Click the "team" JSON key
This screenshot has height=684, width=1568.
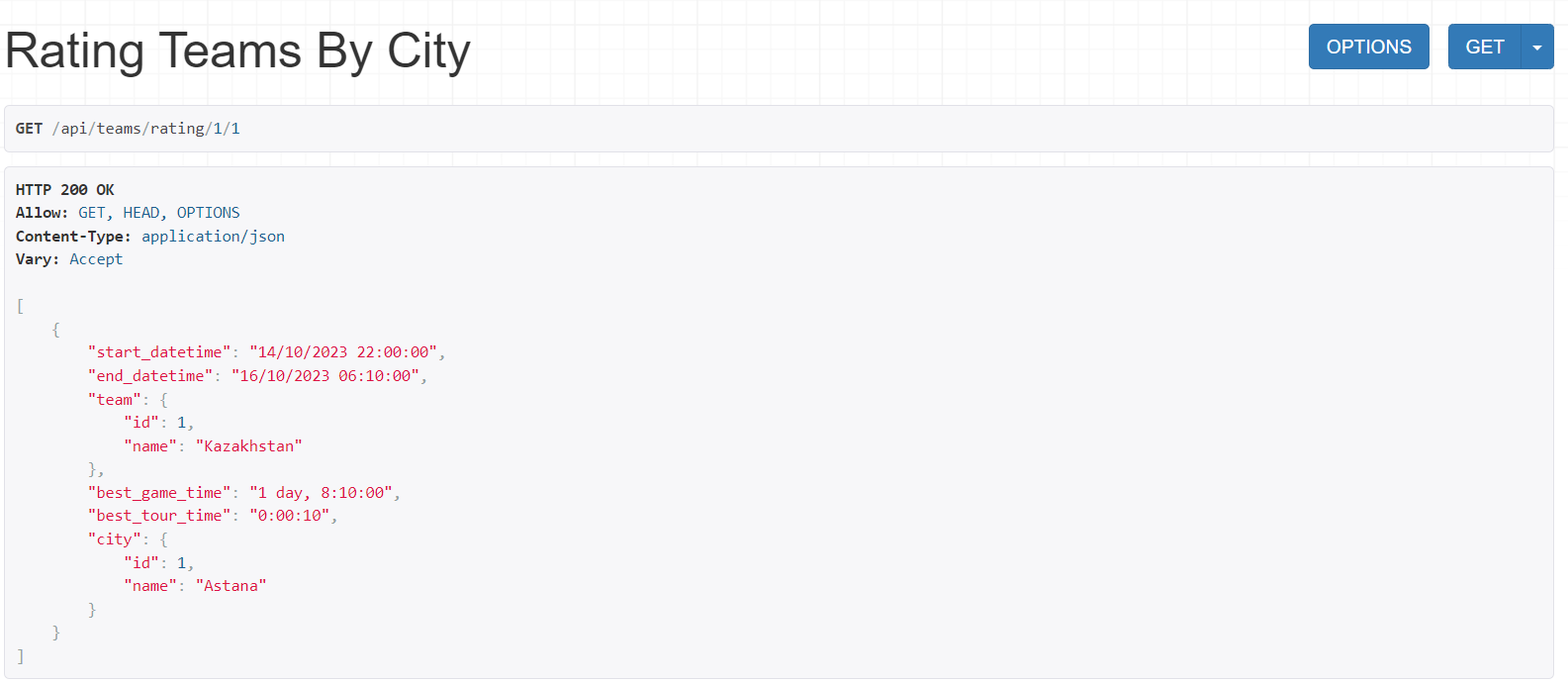tap(115, 400)
